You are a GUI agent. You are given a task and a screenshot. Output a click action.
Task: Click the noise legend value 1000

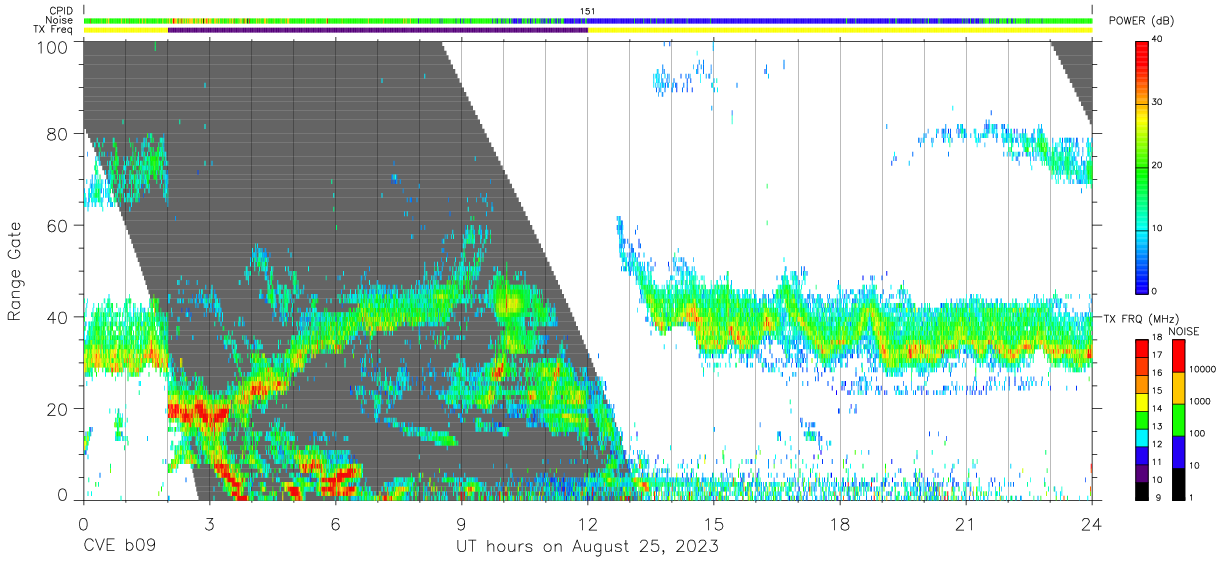pyautogui.click(x=1200, y=401)
